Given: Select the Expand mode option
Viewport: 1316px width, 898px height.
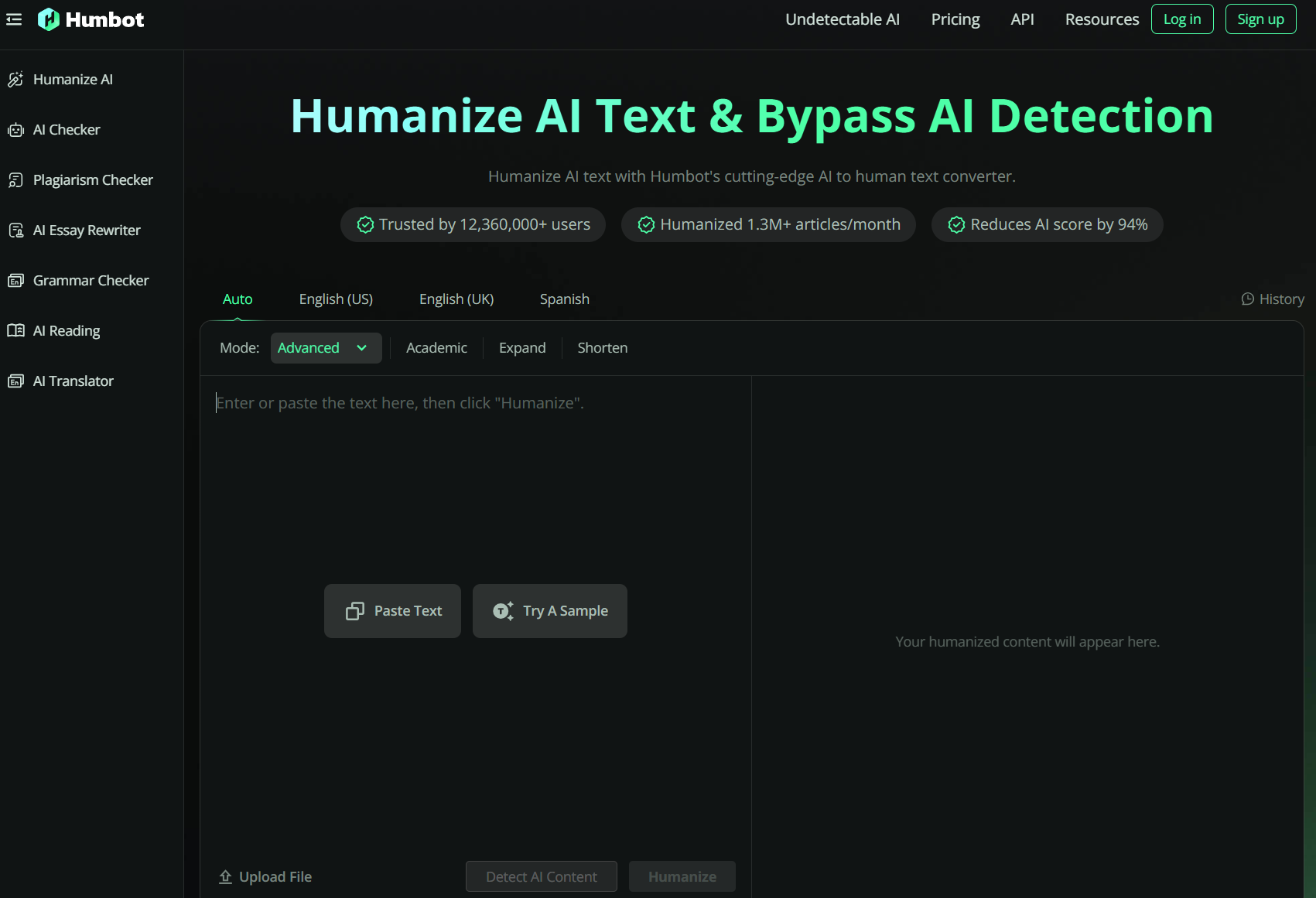Looking at the screenshot, I should point(522,348).
